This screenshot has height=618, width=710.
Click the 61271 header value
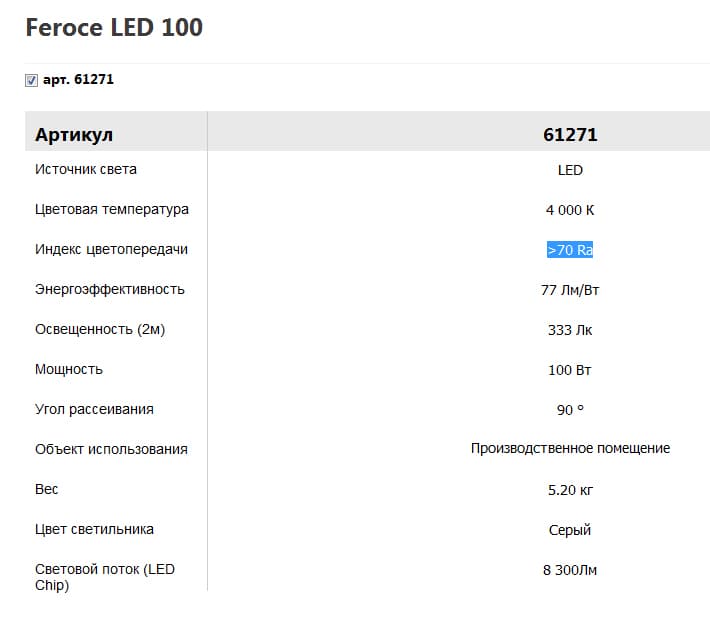coord(570,135)
